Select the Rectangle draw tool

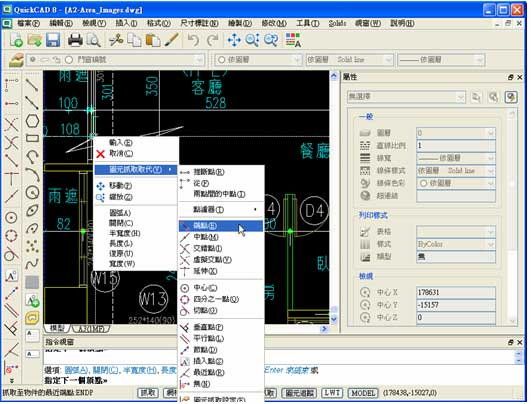[x=33, y=138]
